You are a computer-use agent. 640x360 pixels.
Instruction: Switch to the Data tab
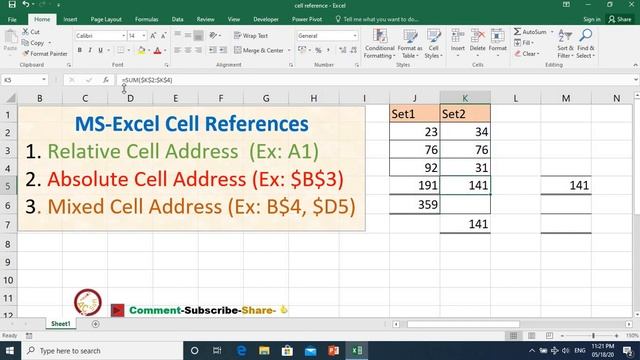[x=178, y=19]
